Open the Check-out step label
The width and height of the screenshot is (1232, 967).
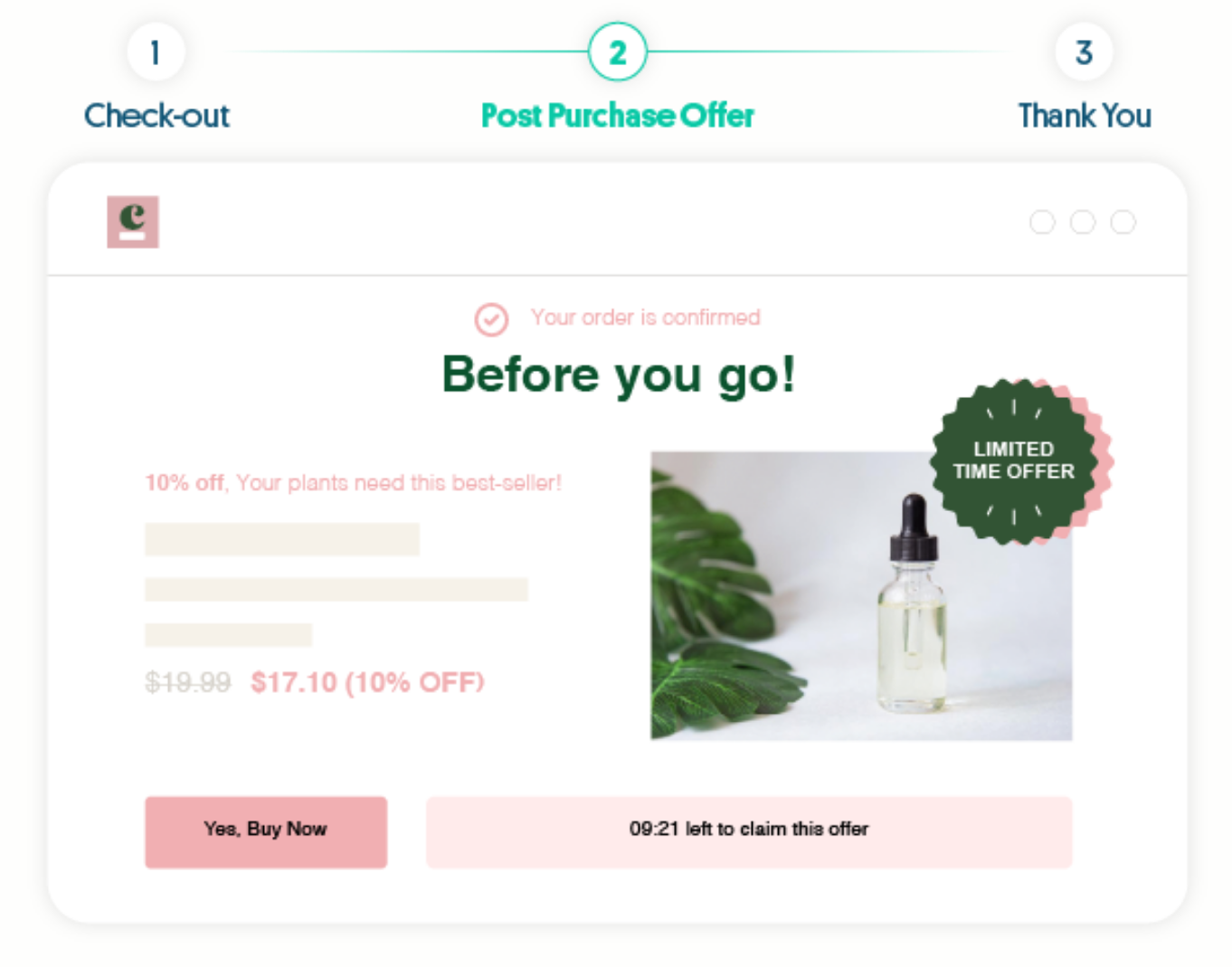pyautogui.click(x=156, y=116)
